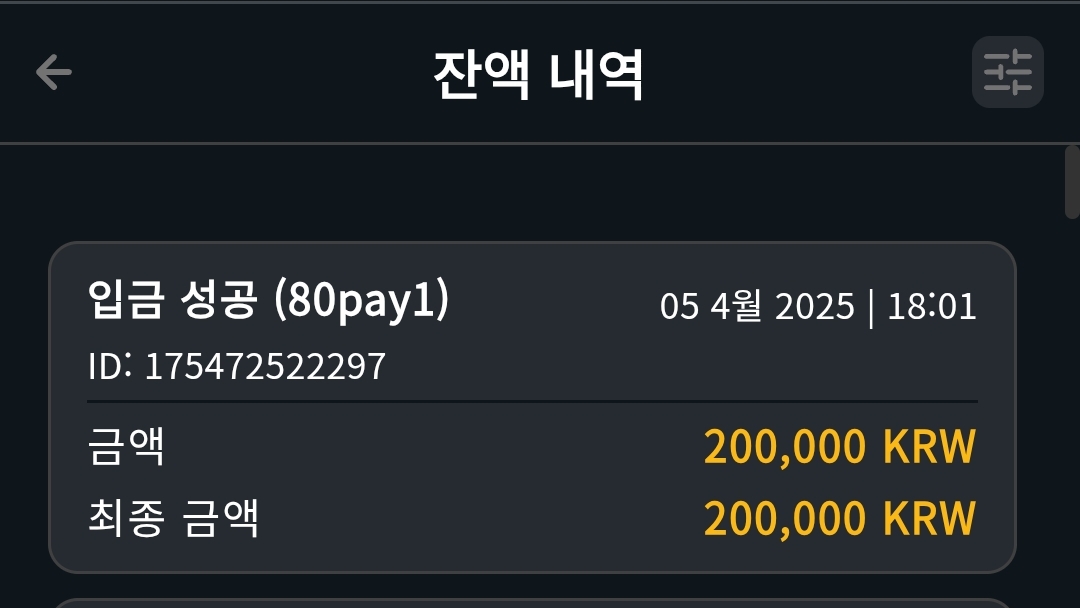
Task: Click the vertical scrollbar thumb
Action: (1072, 182)
